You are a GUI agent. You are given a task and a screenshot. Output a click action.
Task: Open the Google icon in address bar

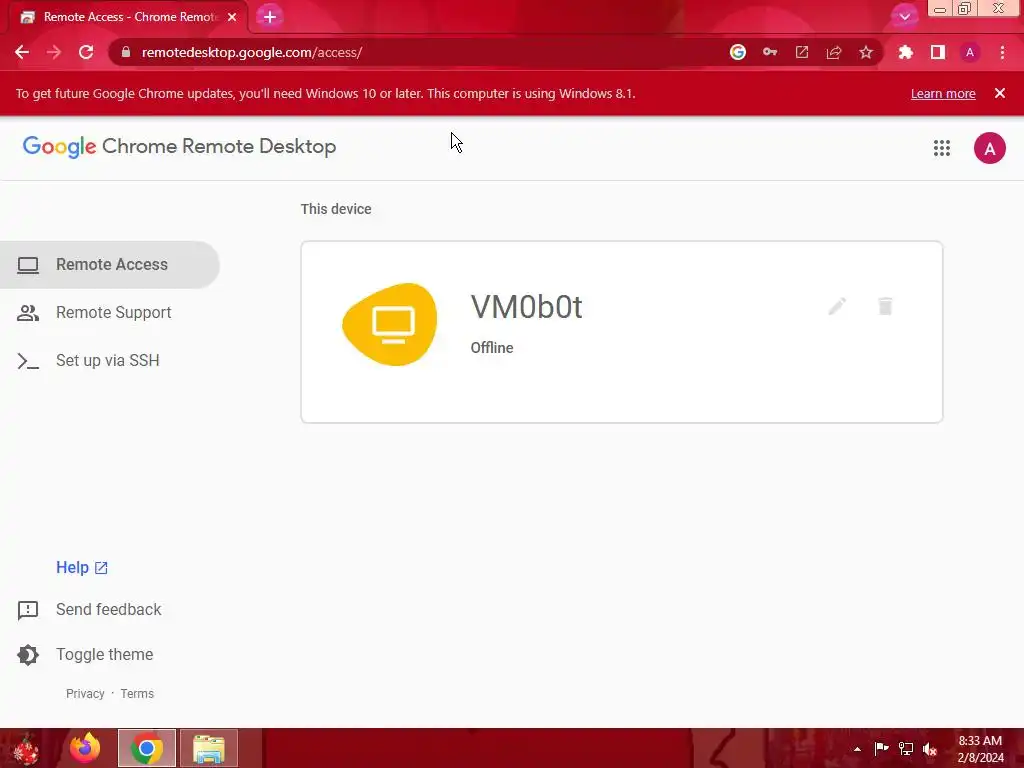pos(738,52)
